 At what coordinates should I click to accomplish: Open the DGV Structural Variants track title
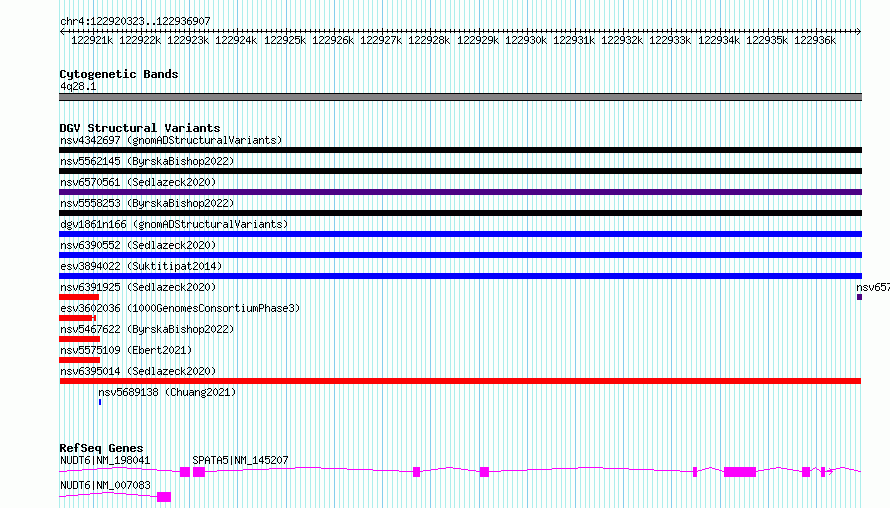(140, 128)
